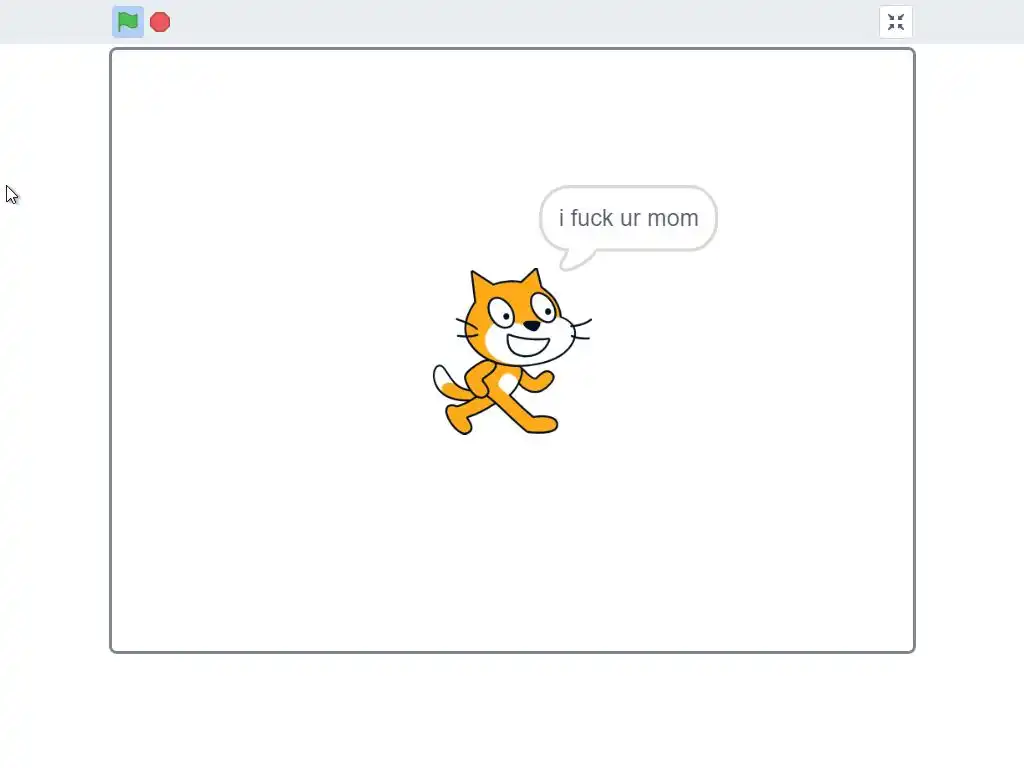Exit full screen mode with the arrows icon

(x=895, y=22)
